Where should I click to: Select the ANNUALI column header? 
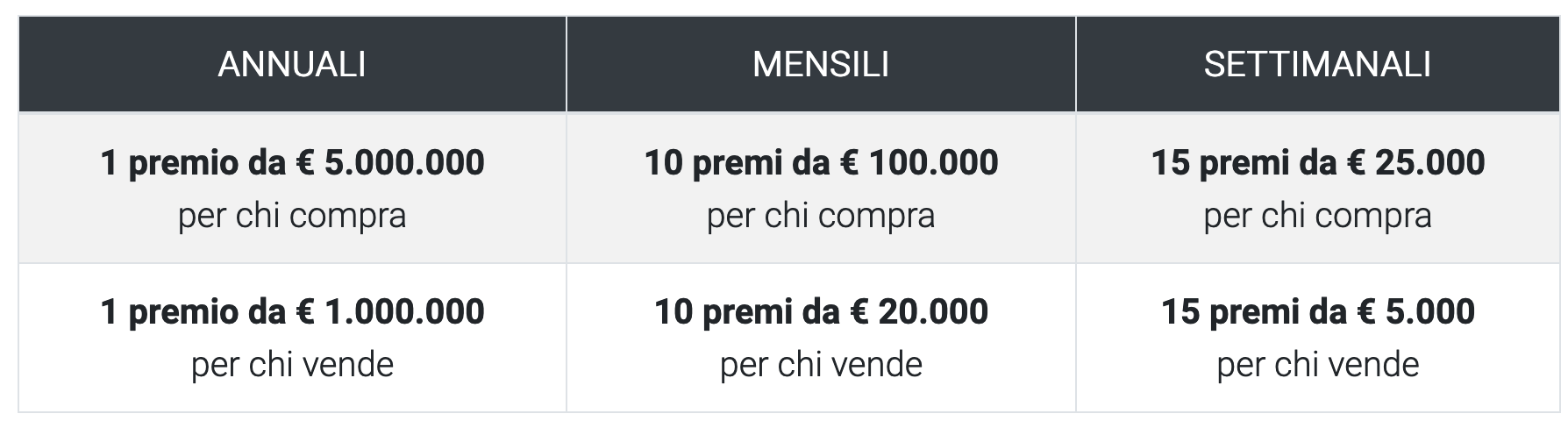pos(292,65)
